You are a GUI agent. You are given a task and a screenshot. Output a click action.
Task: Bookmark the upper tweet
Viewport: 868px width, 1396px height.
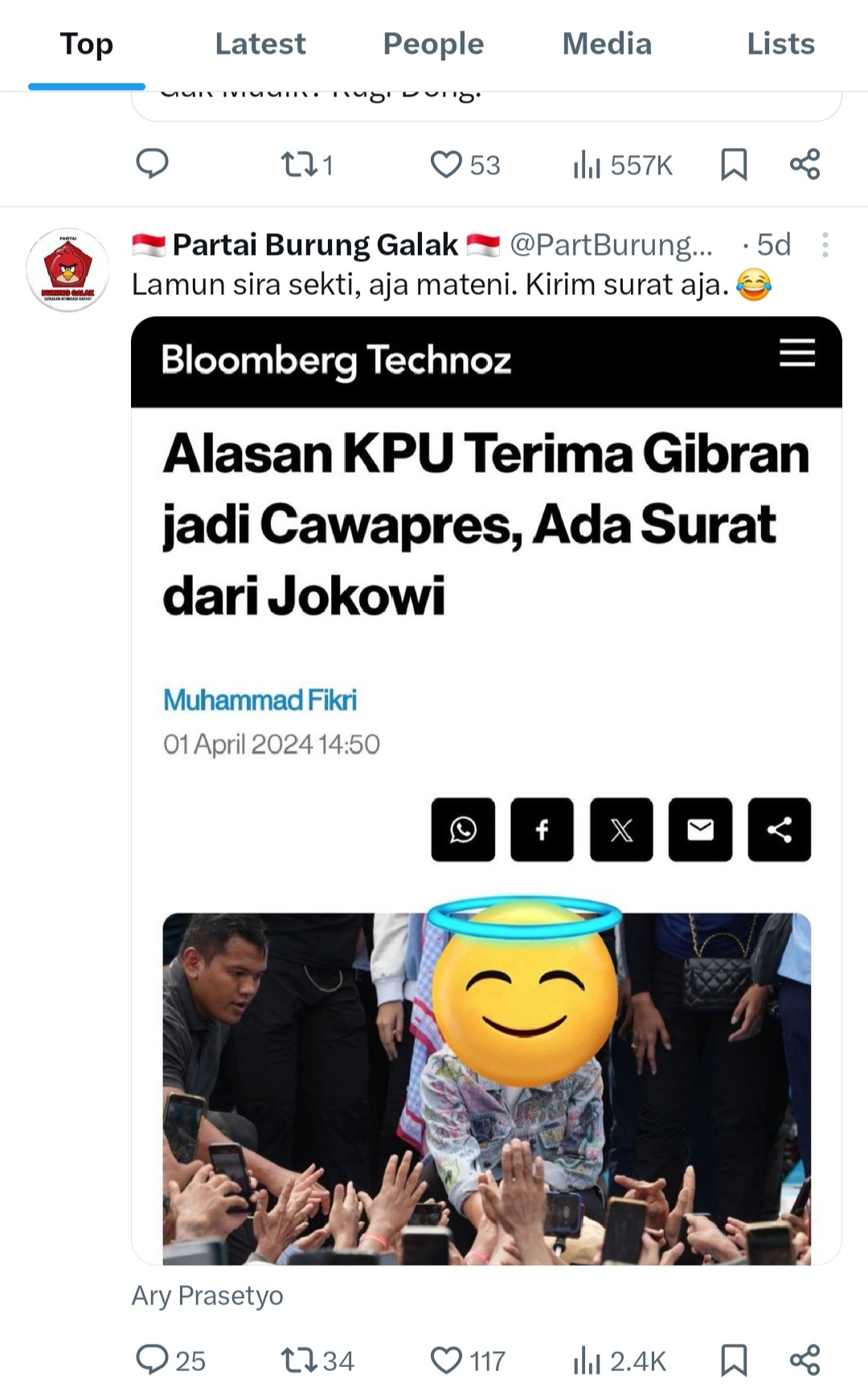point(734,165)
